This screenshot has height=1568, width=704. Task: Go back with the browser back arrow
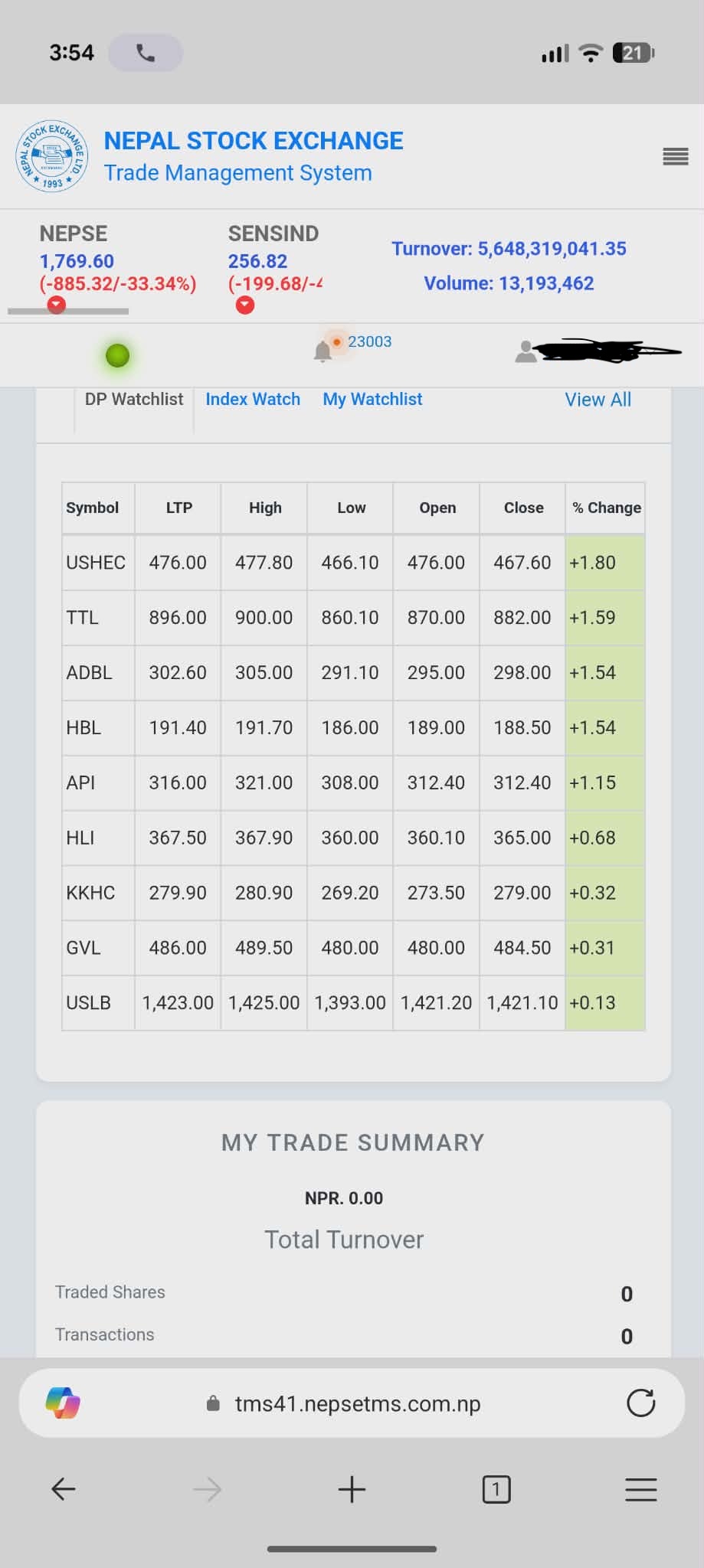point(63,1489)
